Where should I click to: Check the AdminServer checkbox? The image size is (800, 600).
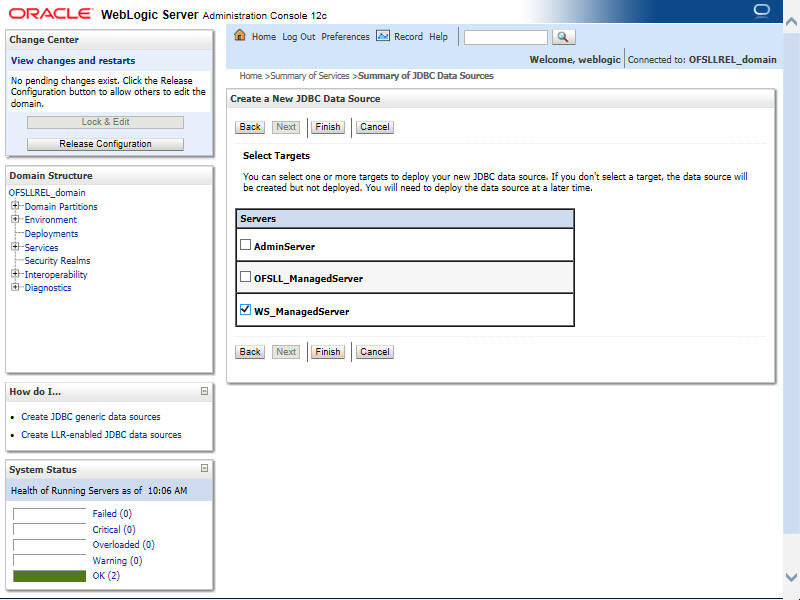click(245, 245)
